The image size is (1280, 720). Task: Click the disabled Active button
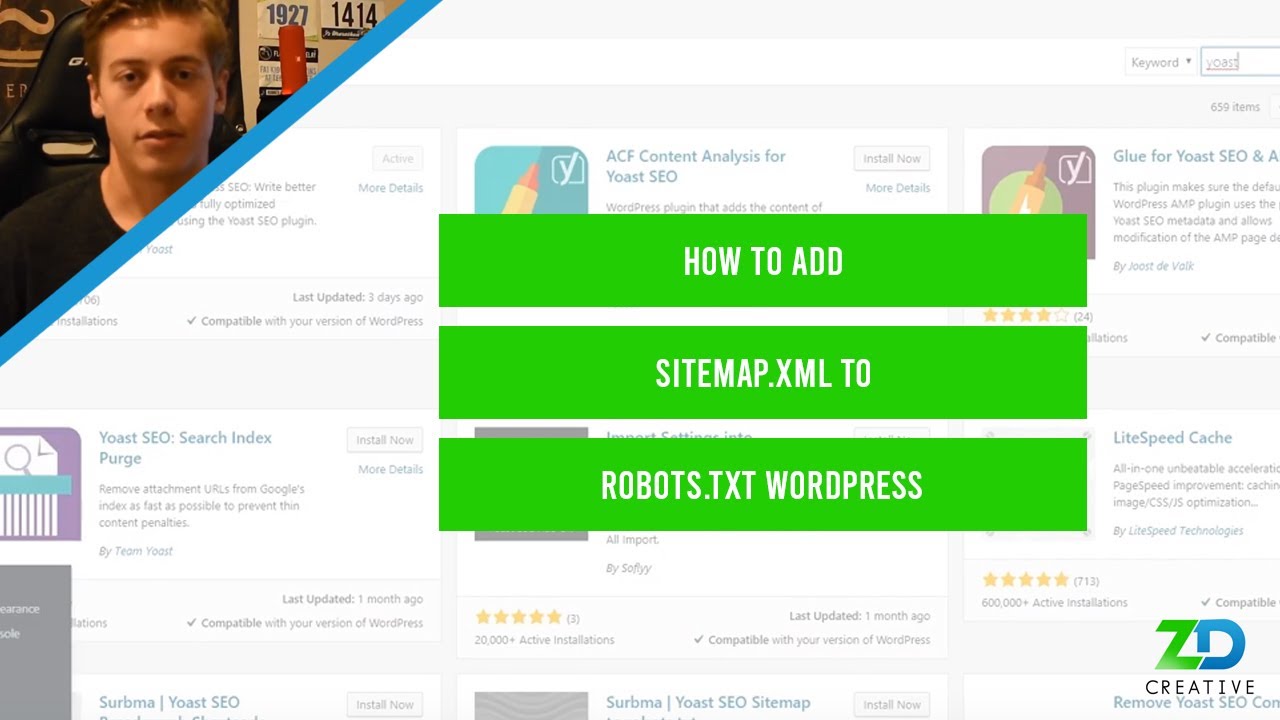click(397, 158)
